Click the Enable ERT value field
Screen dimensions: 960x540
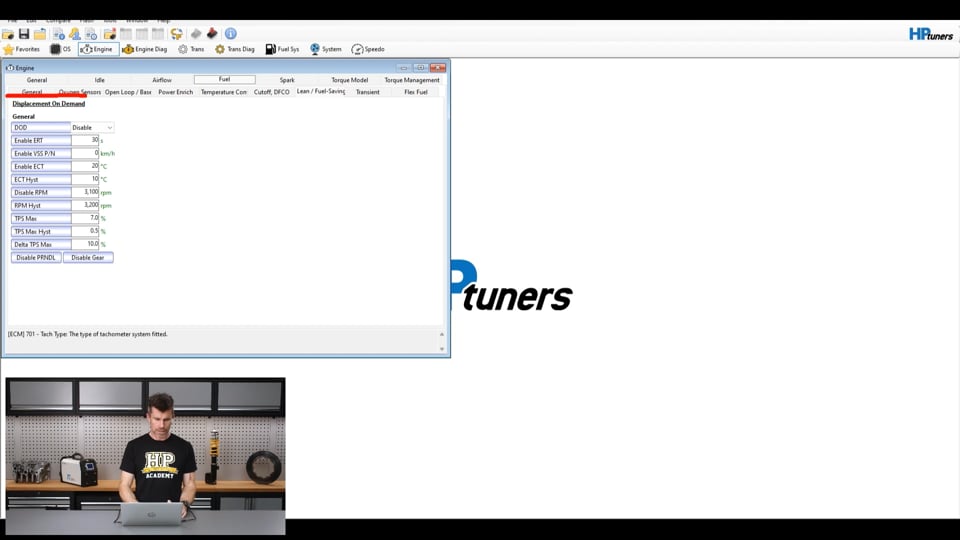pos(85,140)
